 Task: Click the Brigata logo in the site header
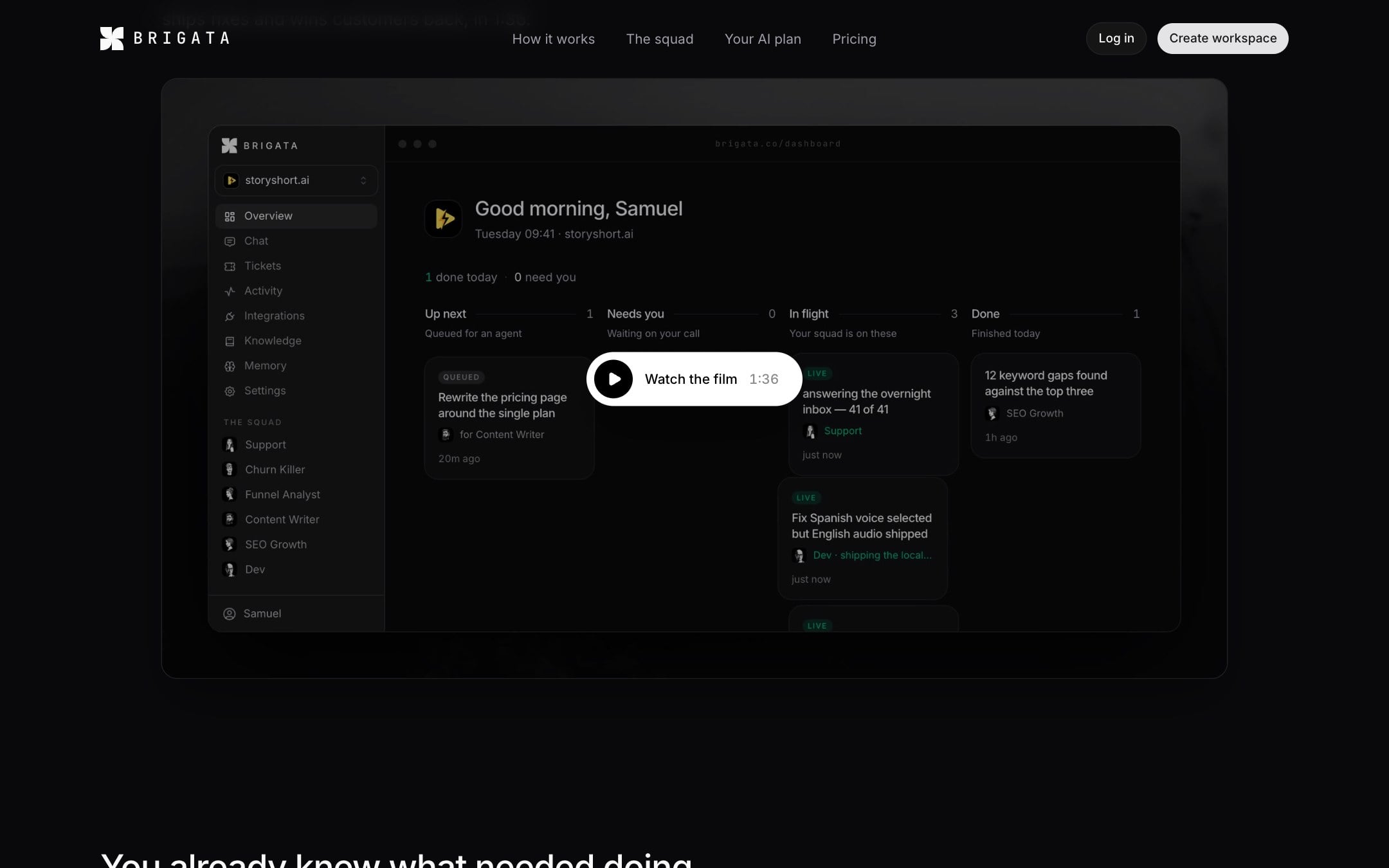165,39
